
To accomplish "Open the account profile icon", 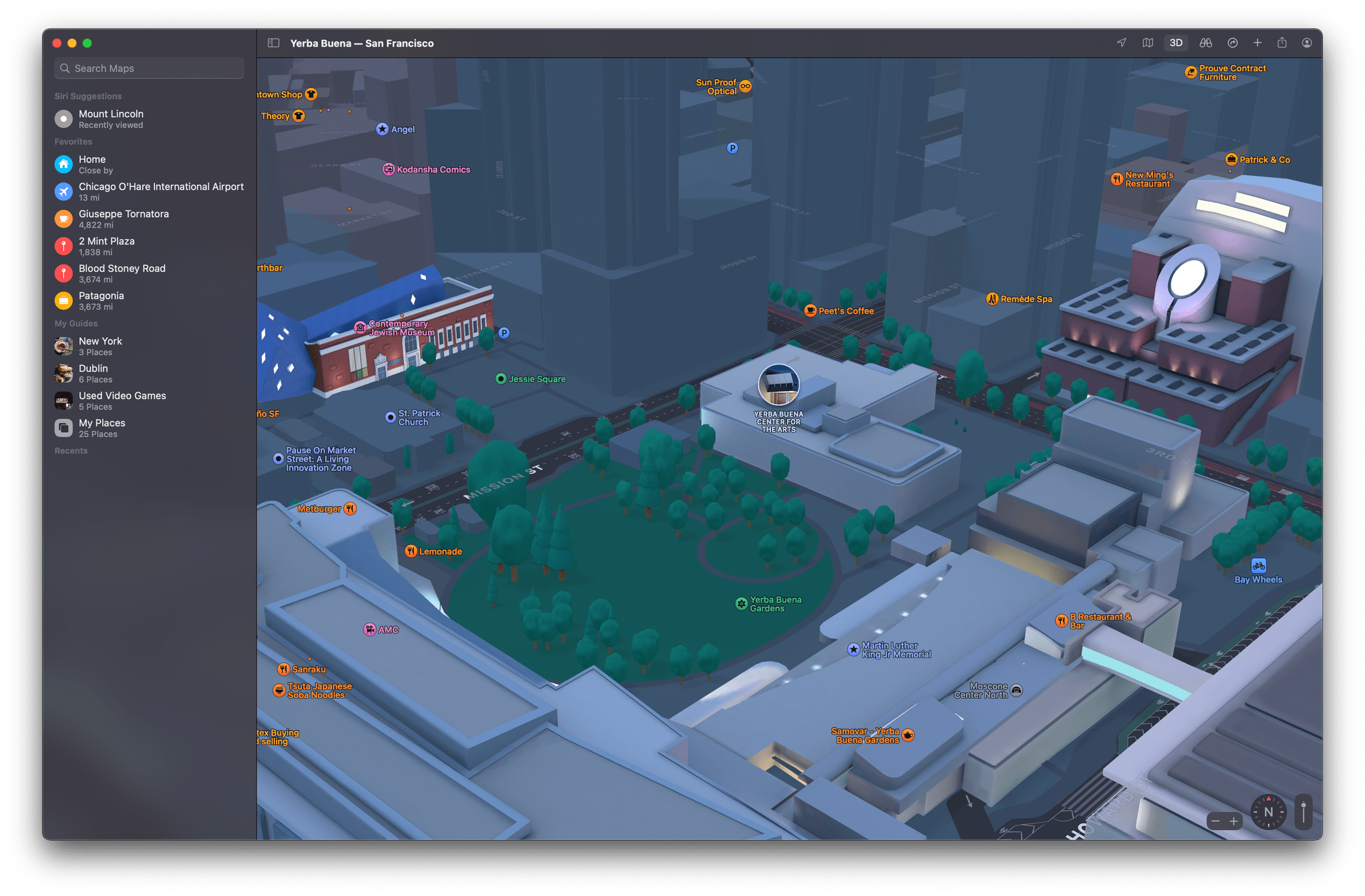I will click(1307, 43).
